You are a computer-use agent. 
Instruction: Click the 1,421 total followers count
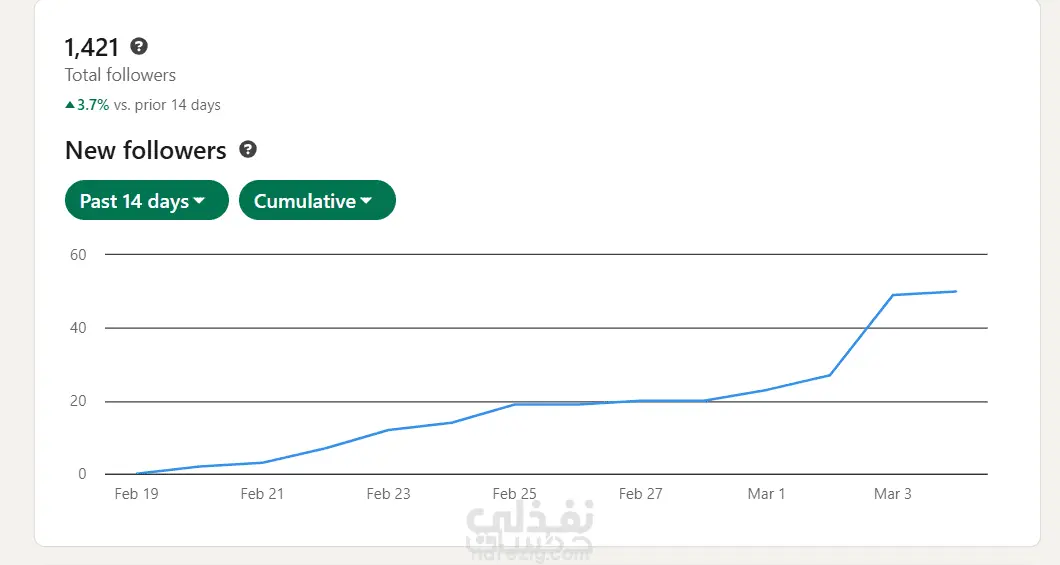[91, 47]
